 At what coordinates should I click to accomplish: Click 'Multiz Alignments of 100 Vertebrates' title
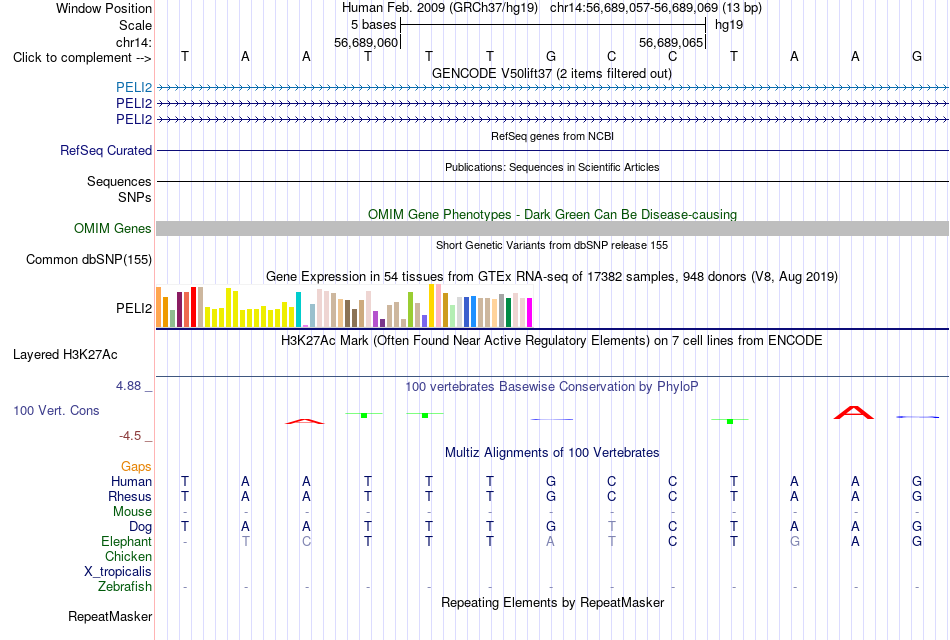[552, 453]
